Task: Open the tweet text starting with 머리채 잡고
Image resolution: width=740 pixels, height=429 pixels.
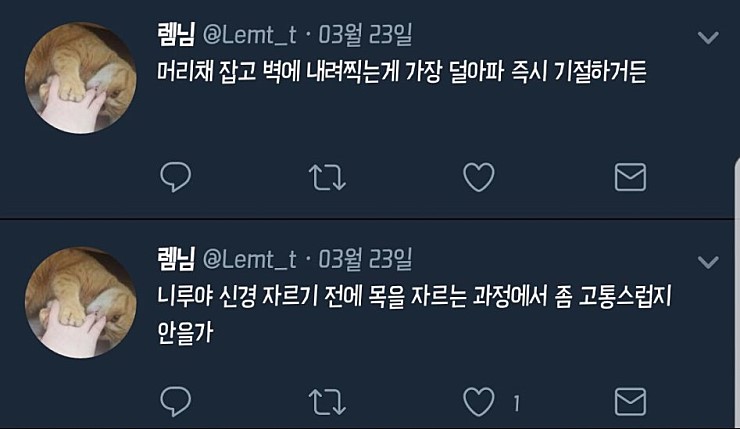Action: tap(402, 72)
